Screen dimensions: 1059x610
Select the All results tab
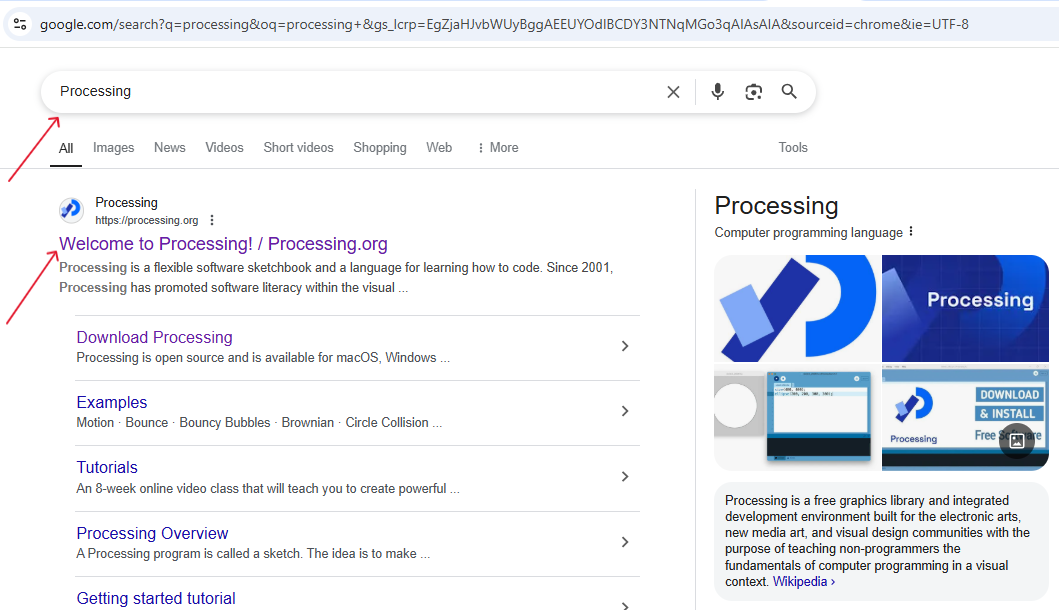point(66,148)
